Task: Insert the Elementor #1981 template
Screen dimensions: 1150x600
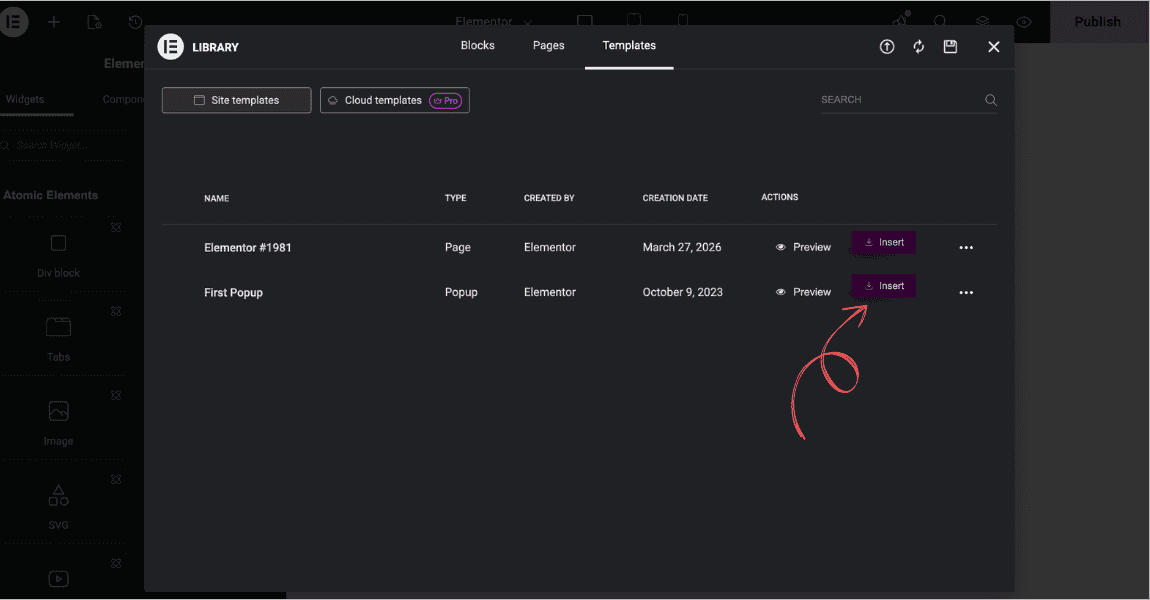Action: click(x=884, y=242)
